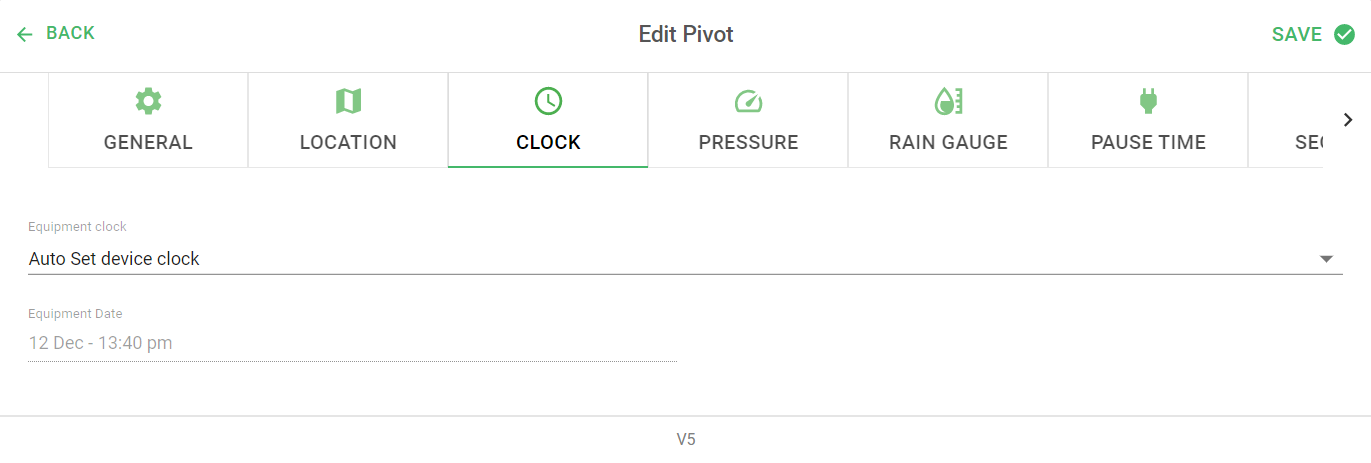Click the speedometer pressure gauge icon

pyautogui.click(x=748, y=101)
